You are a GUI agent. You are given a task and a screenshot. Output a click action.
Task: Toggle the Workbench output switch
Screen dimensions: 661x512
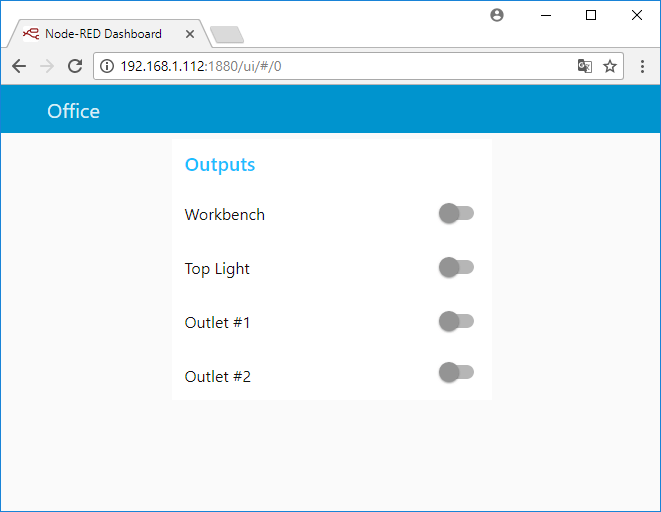pos(456,213)
